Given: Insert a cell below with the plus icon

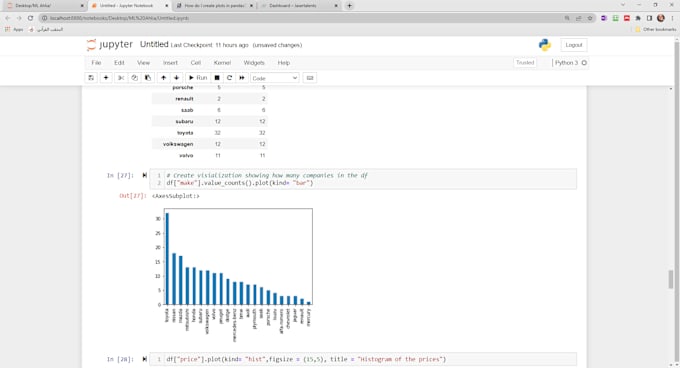Looking at the screenshot, I should click(106, 78).
